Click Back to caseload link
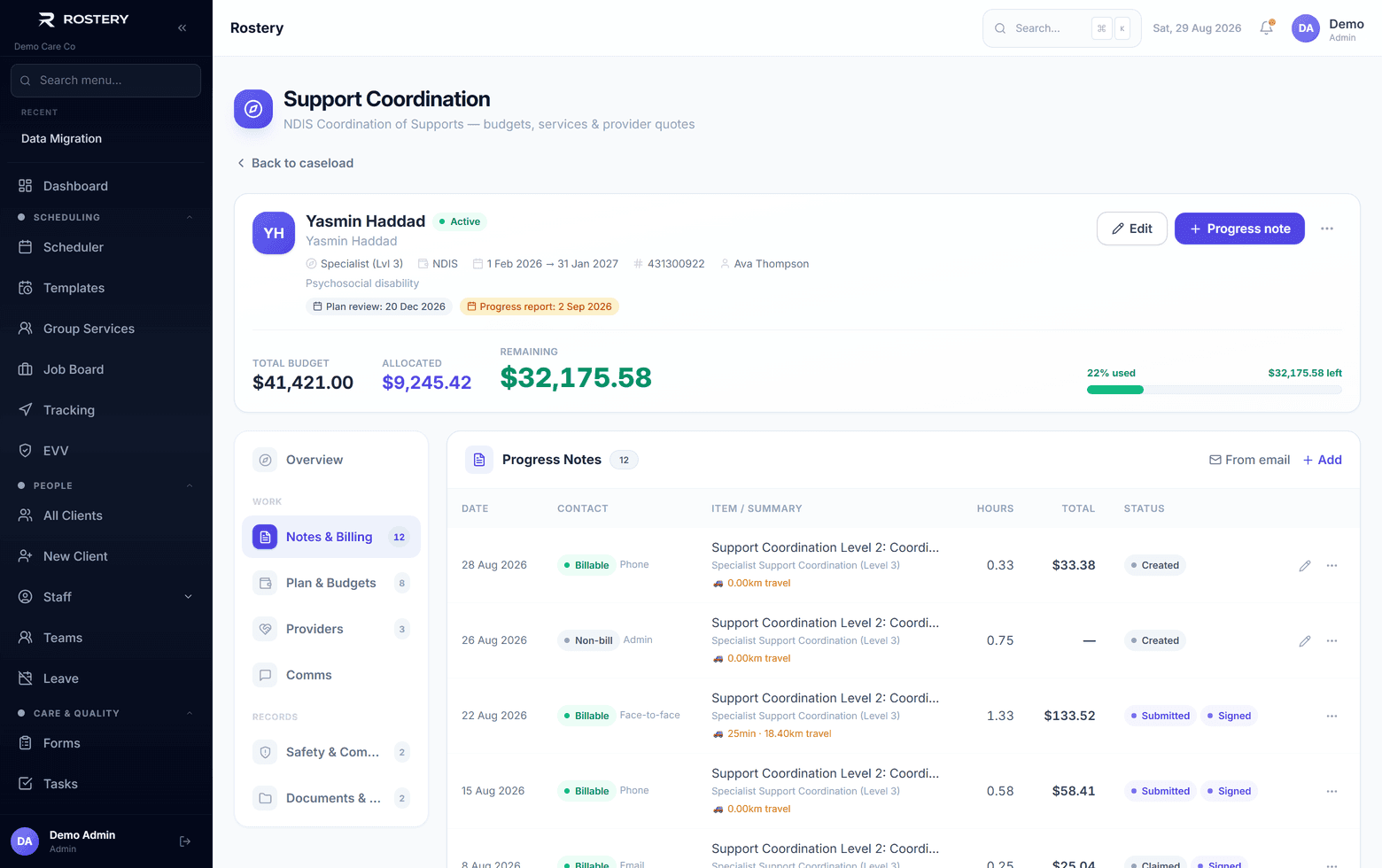 tap(295, 163)
